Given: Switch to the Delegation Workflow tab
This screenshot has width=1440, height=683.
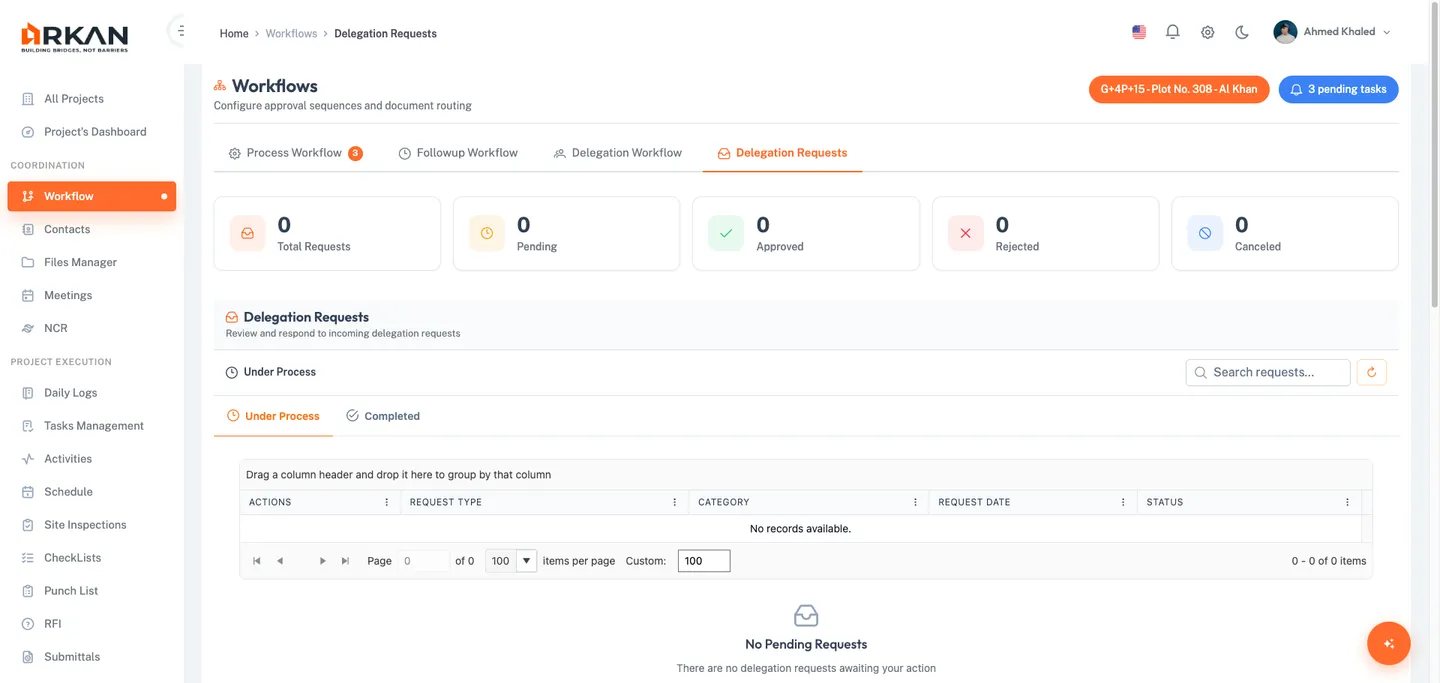Looking at the screenshot, I should coord(617,153).
